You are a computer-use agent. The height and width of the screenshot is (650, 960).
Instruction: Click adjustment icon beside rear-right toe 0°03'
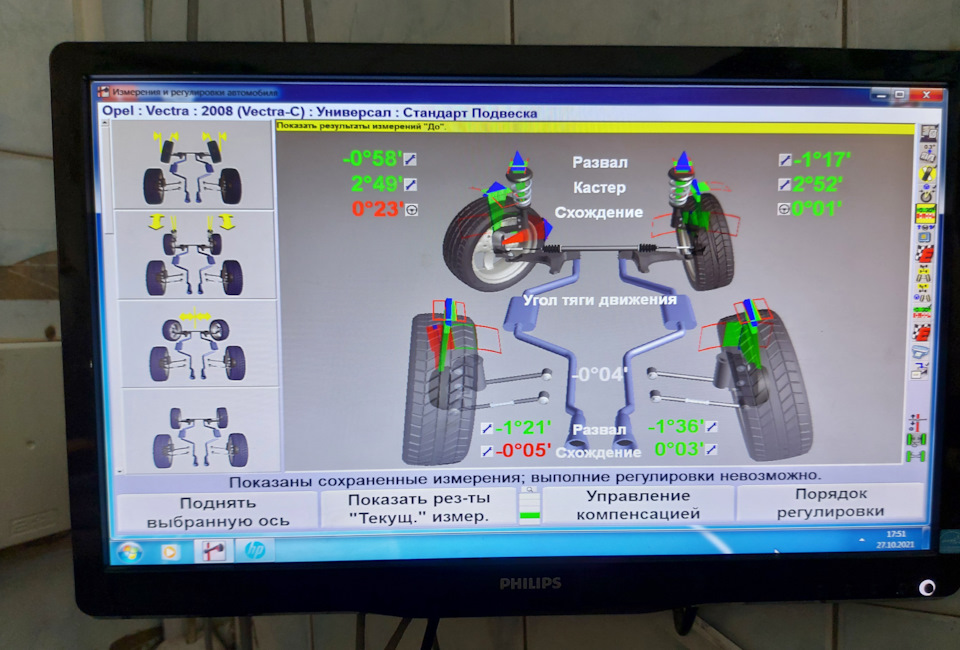point(711,450)
